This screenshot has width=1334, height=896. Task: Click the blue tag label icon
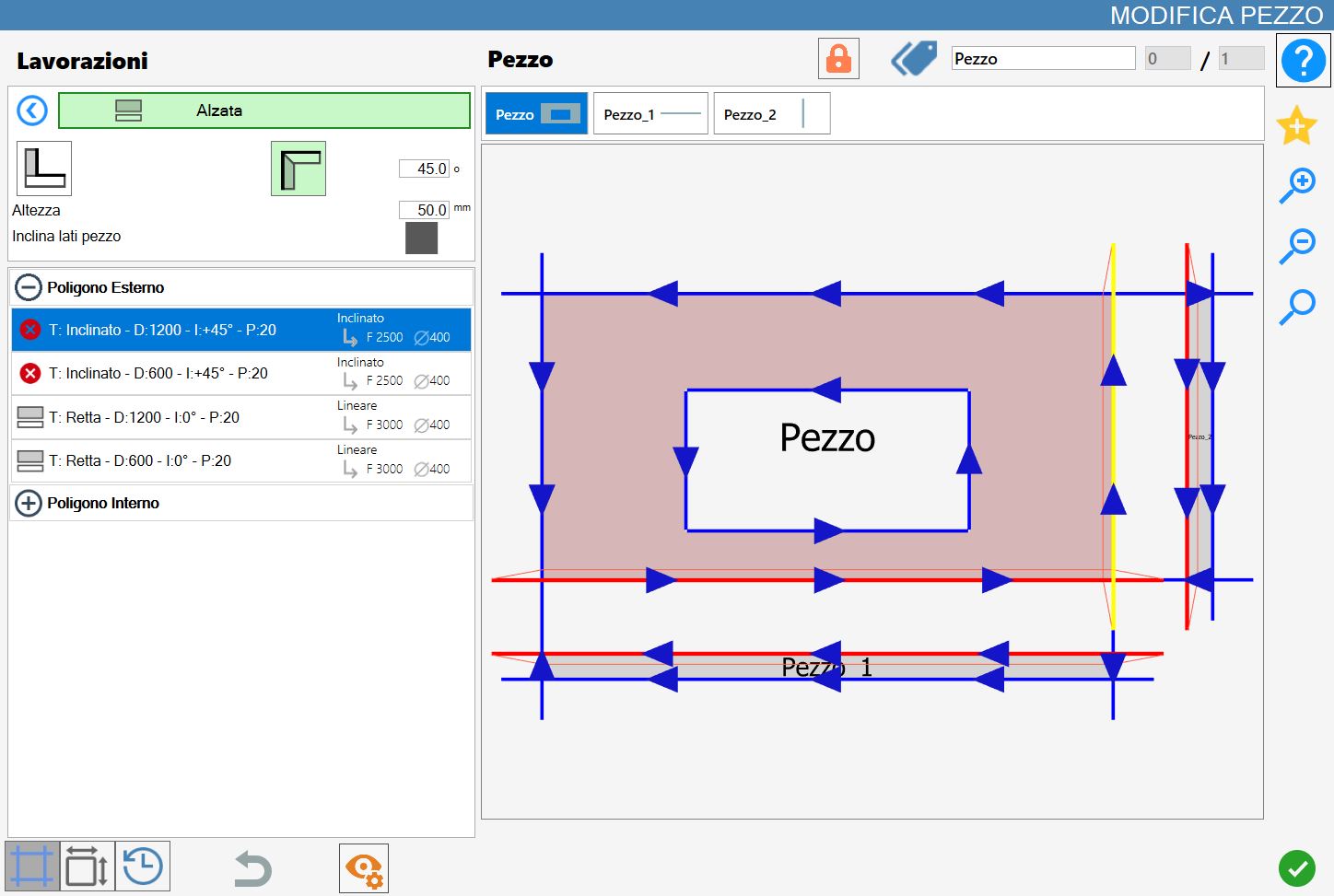tap(914, 59)
